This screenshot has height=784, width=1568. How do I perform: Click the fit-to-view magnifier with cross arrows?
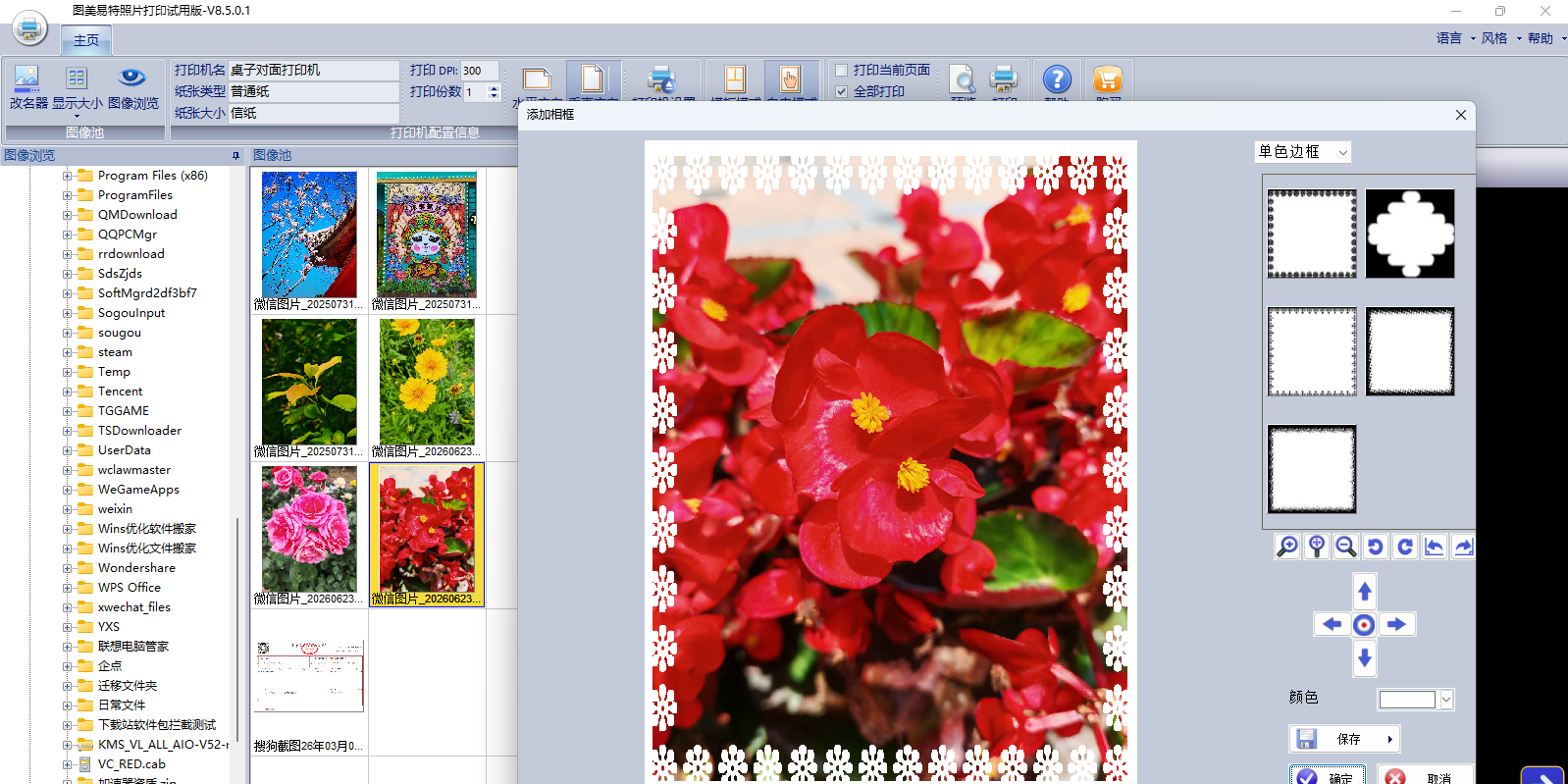coord(1317,547)
